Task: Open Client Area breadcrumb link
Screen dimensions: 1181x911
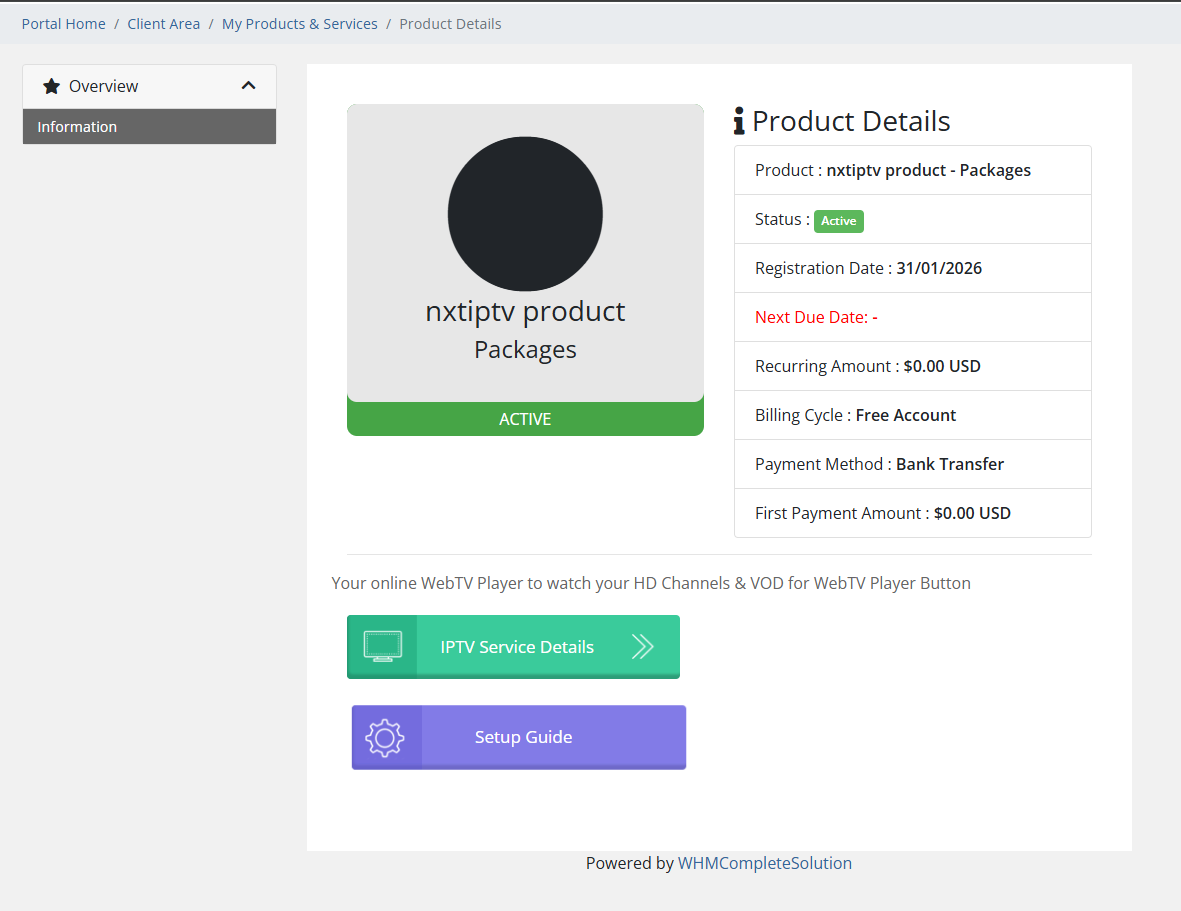Action: coord(163,24)
